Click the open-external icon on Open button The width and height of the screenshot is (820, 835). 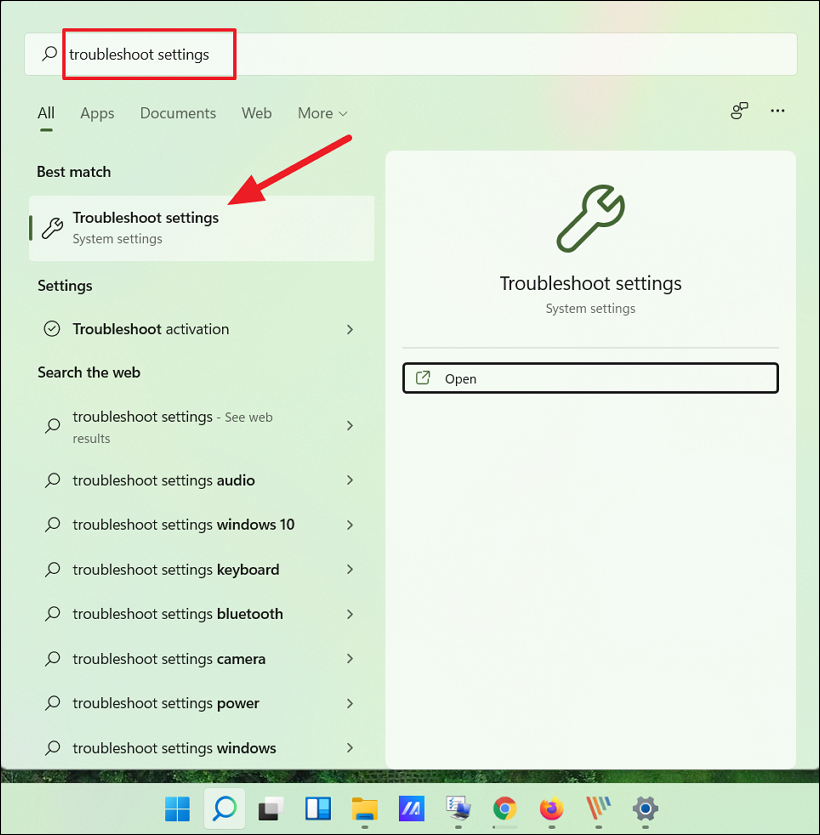(423, 378)
